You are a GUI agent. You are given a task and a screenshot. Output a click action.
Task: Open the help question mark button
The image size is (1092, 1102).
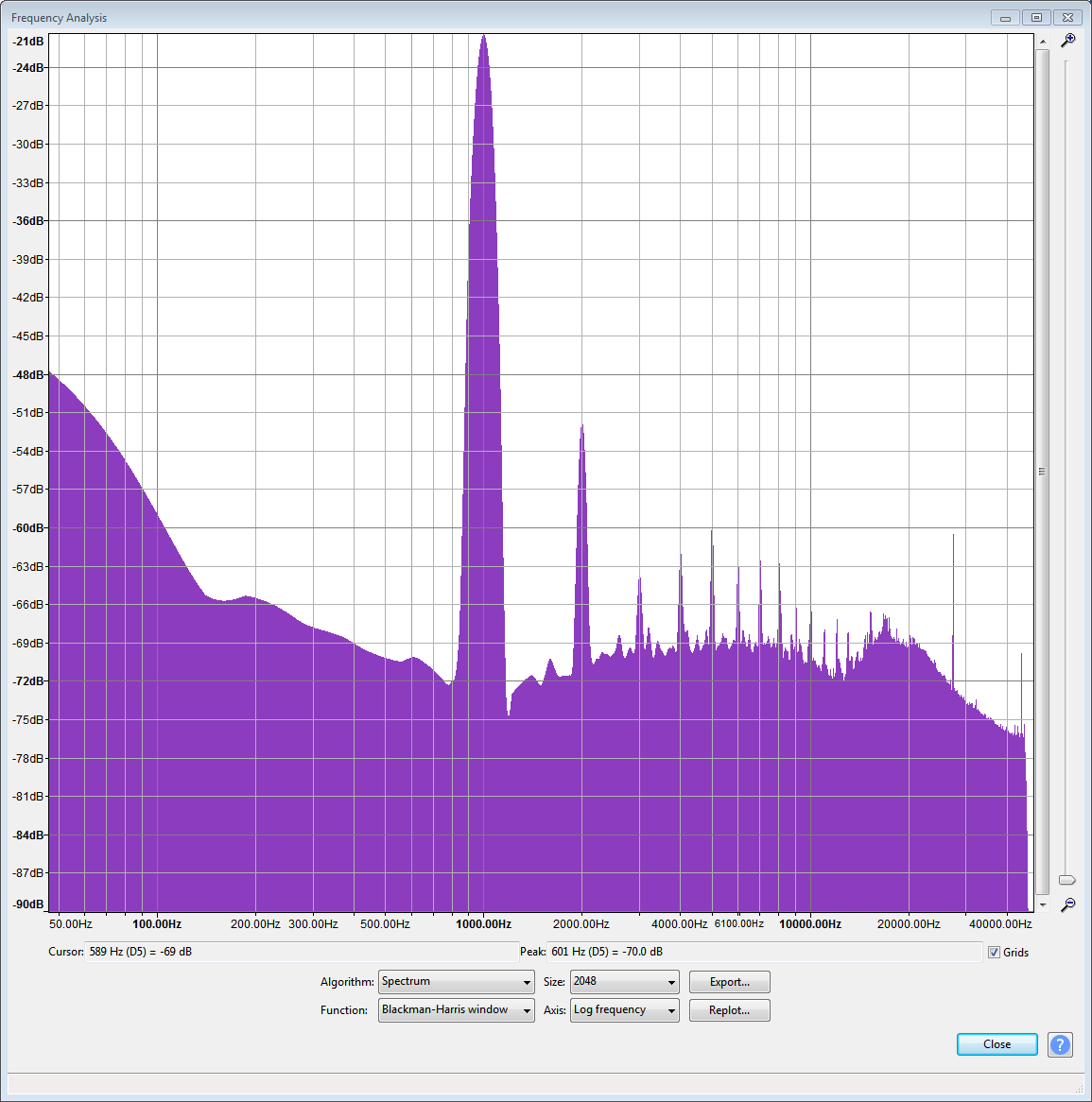tap(1060, 1044)
